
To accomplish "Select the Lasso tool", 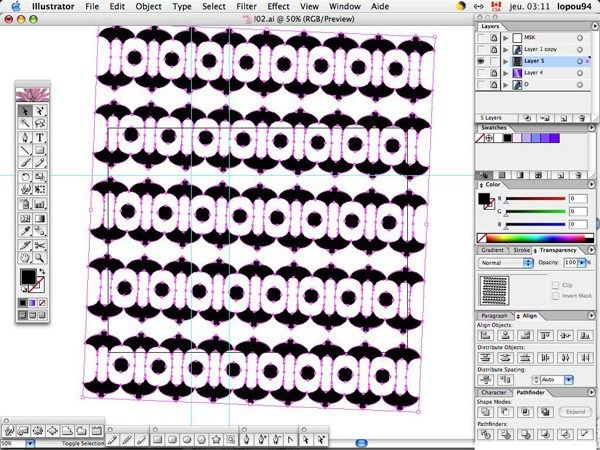I will [x=40, y=123].
